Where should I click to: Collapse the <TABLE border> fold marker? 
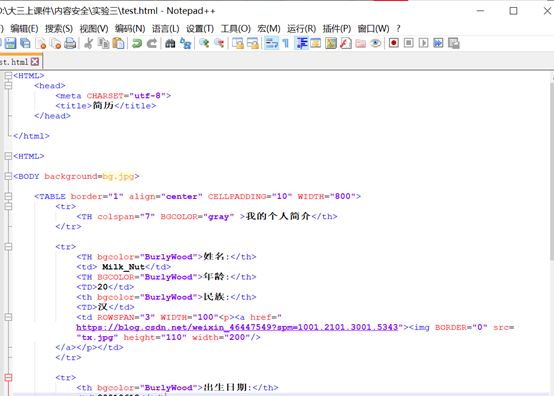coord(8,196)
